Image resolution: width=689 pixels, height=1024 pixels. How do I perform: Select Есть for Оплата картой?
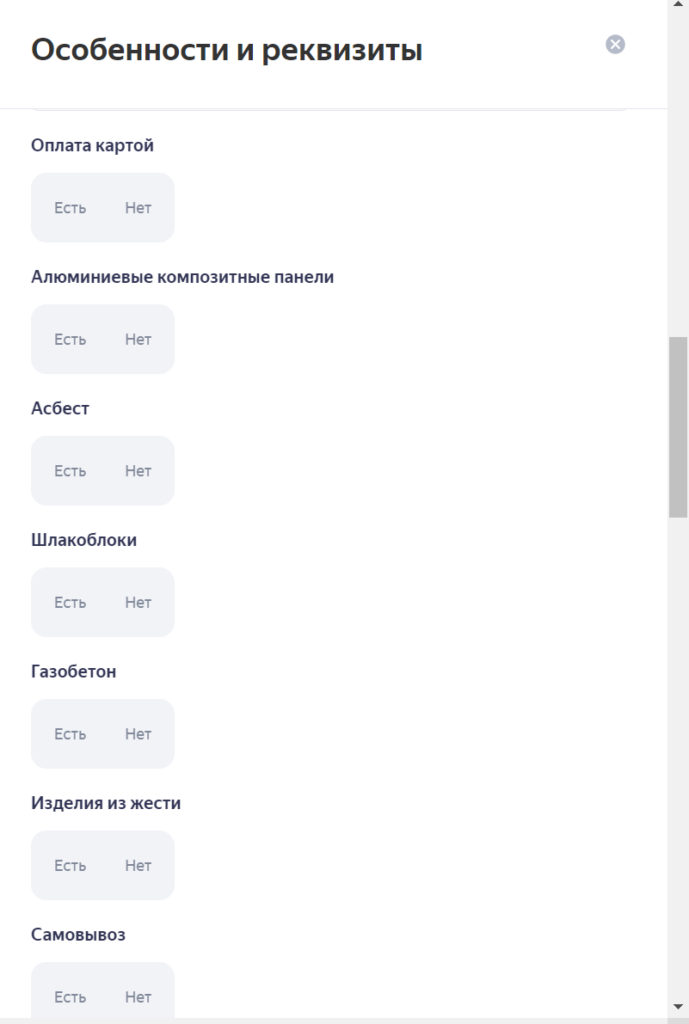click(70, 208)
